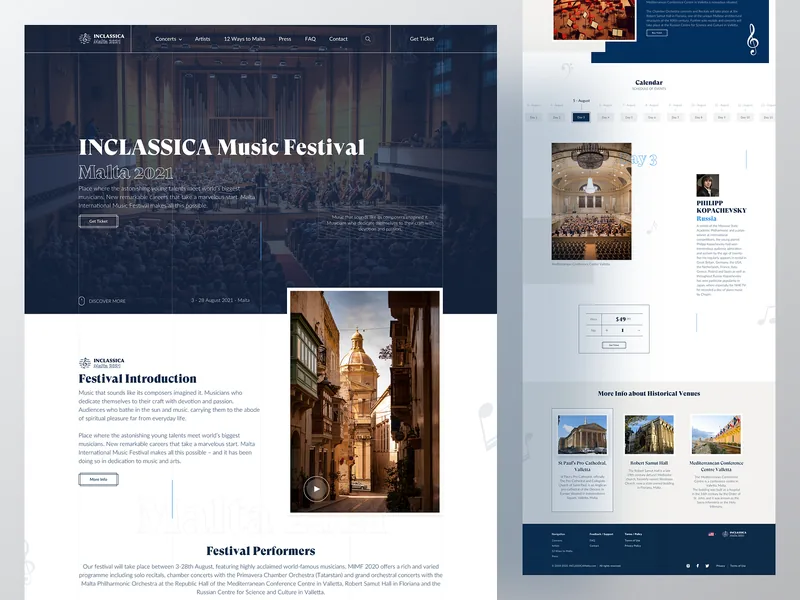Click the INCLASSICA logo above Festival Introduction

click(102, 363)
